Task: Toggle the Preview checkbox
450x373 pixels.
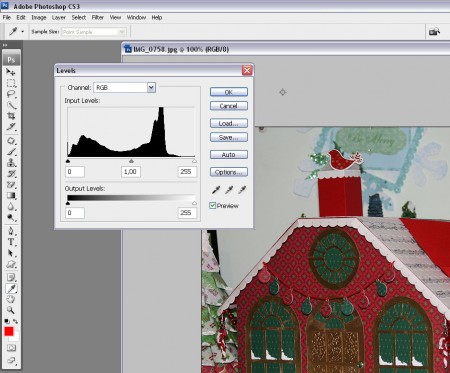Action: click(x=212, y=205)
